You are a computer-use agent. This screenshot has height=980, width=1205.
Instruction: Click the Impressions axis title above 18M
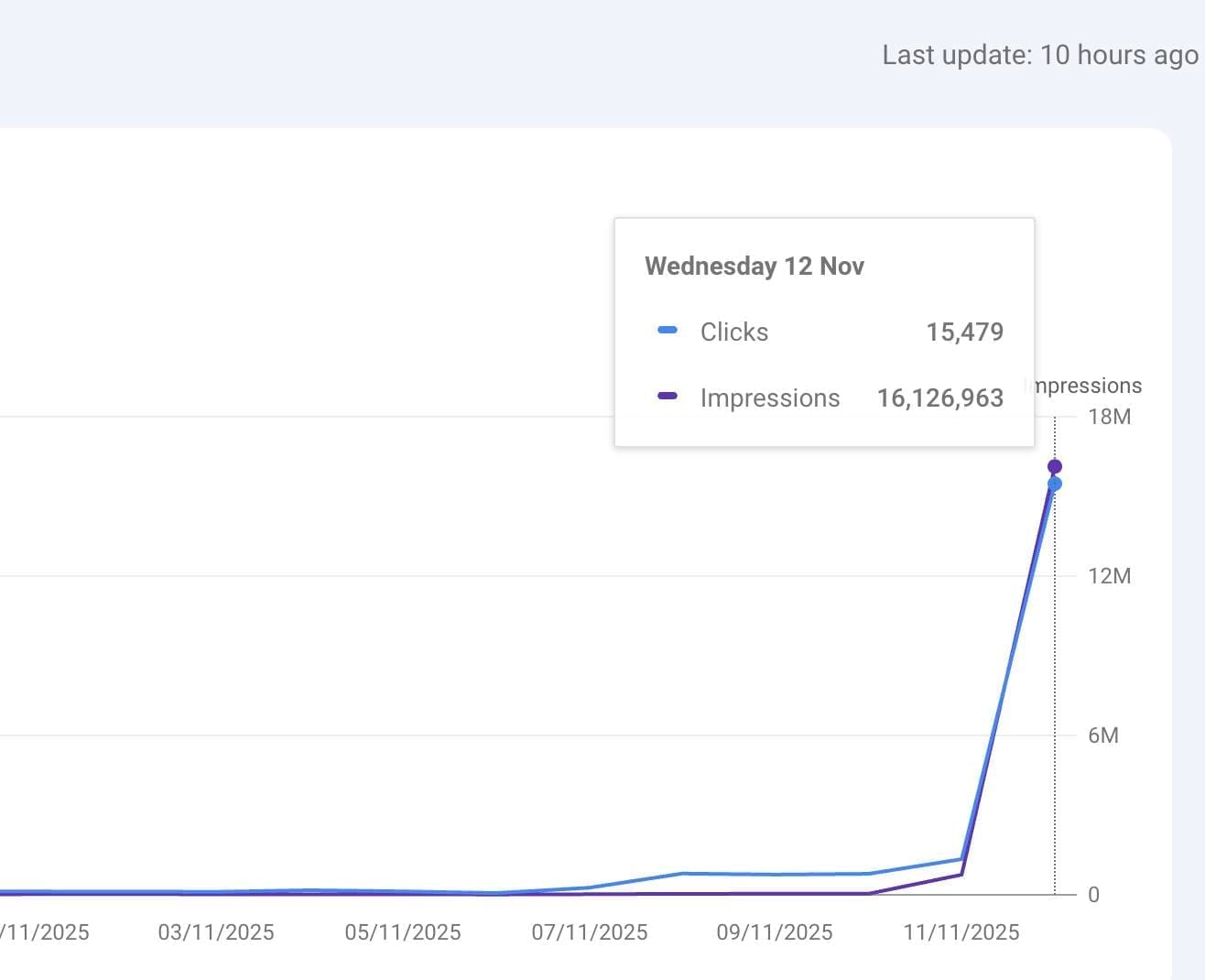1088,386
